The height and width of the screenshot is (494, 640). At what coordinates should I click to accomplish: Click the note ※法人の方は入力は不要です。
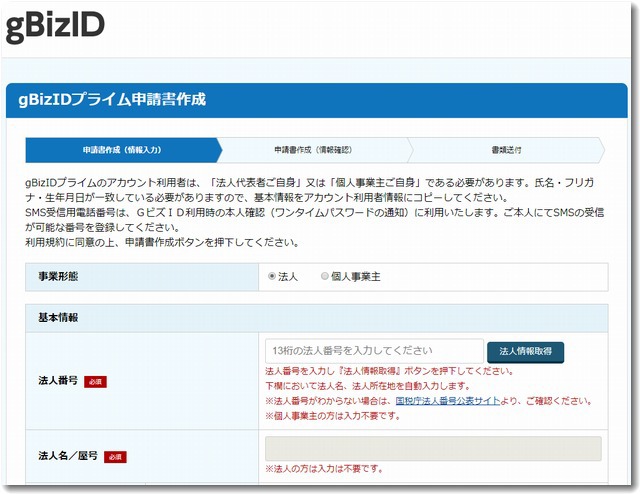coord(324,469)
